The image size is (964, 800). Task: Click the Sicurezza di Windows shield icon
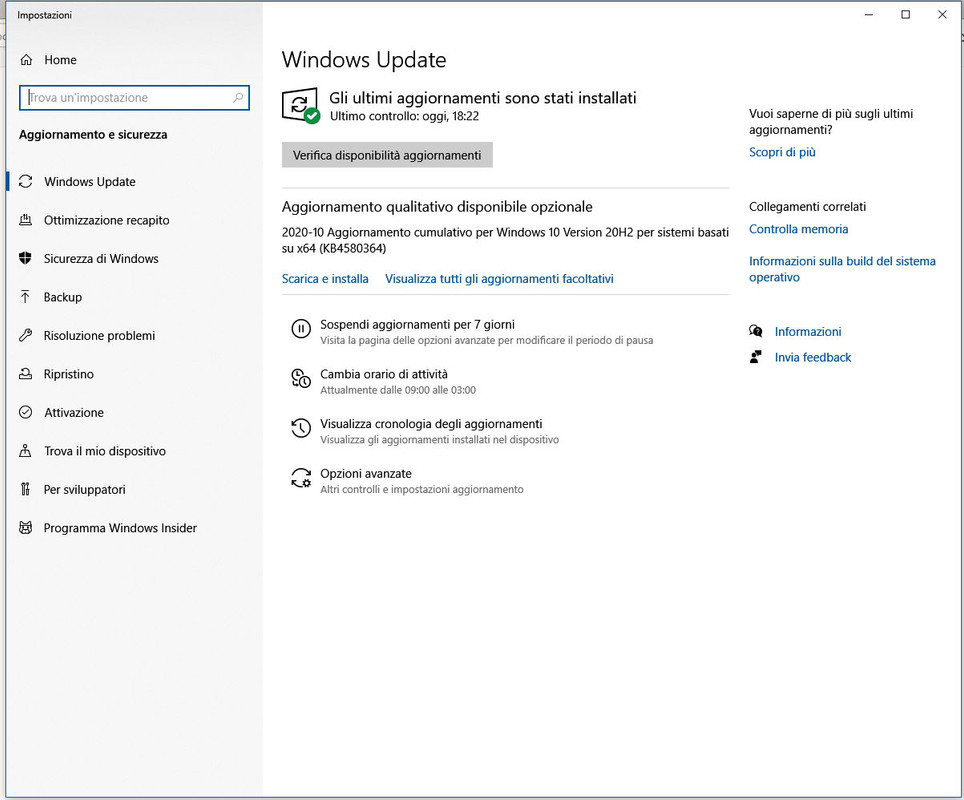point(25,258)
